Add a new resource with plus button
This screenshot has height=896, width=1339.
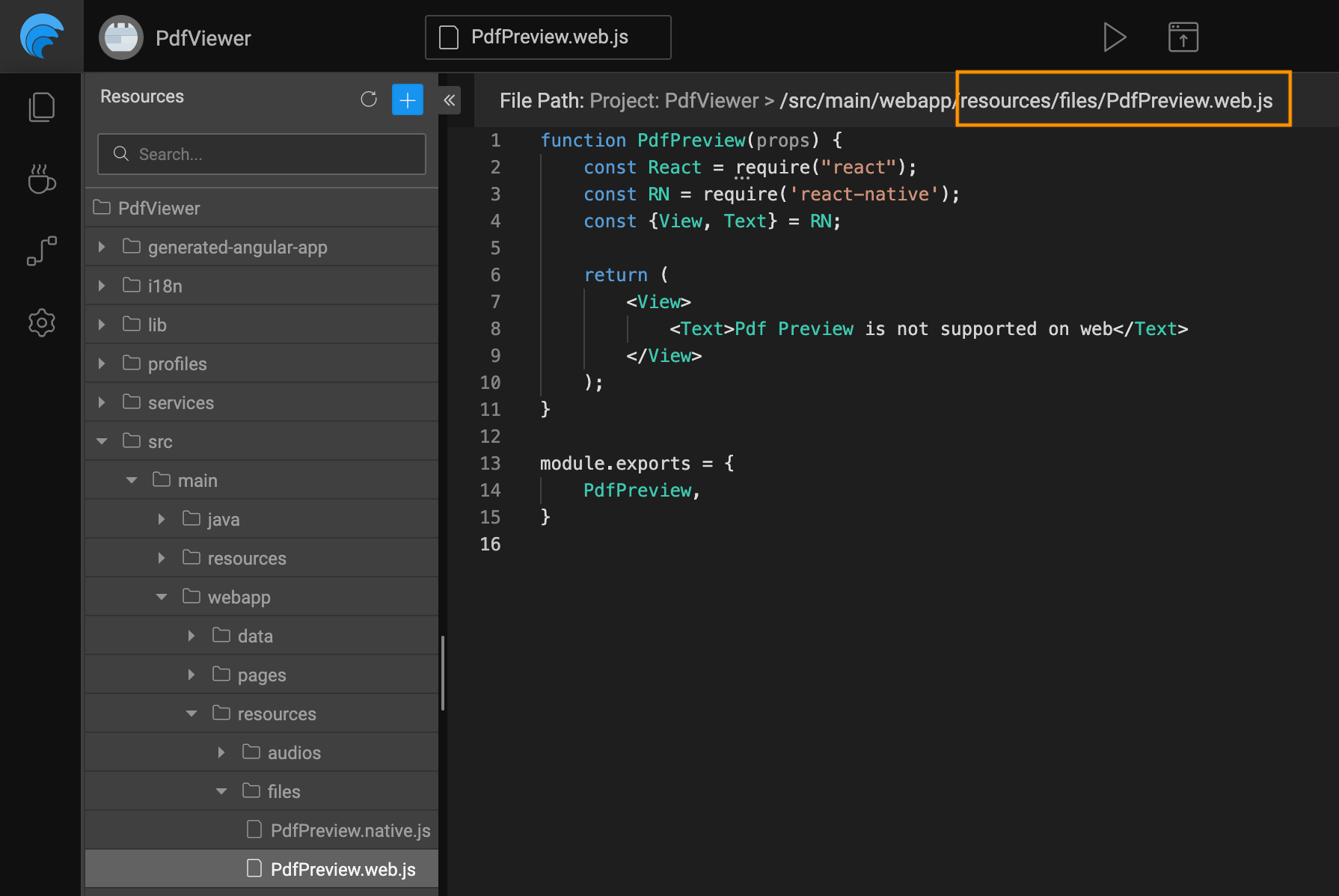407,99
